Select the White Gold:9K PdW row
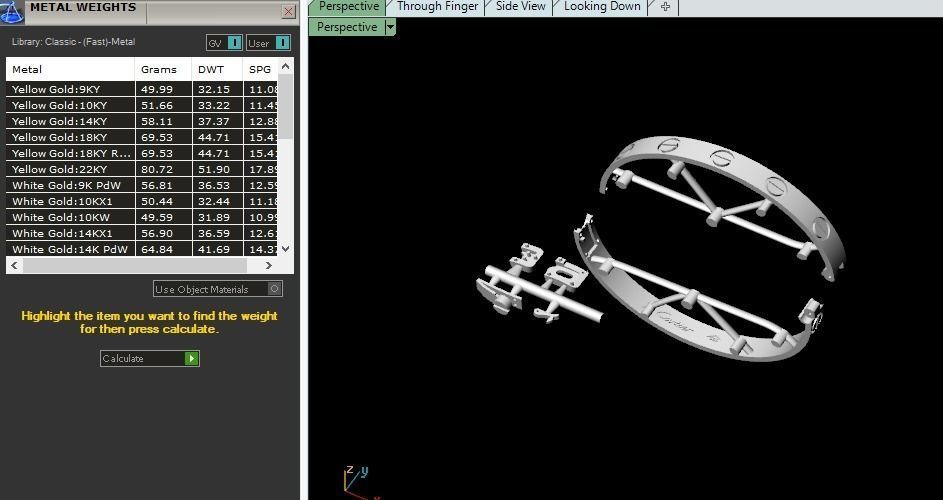 tap(142, 185)
